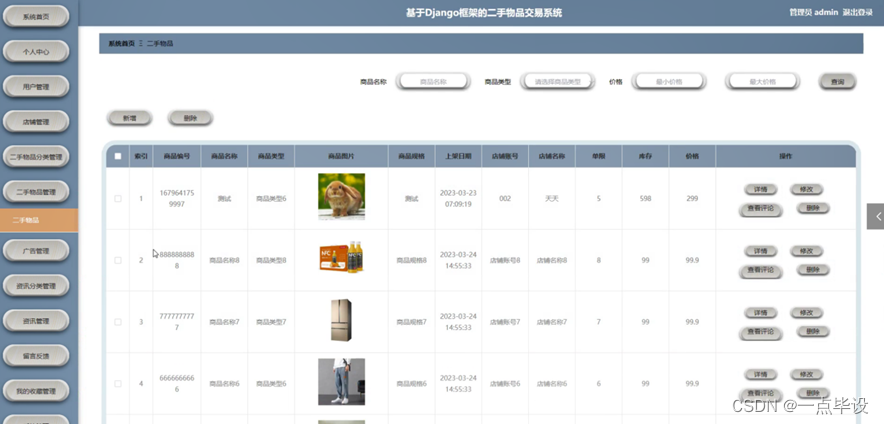Screen dimensions: 884x424
Task: Open the jeans product image in row 4
Action: click(341, 382)
